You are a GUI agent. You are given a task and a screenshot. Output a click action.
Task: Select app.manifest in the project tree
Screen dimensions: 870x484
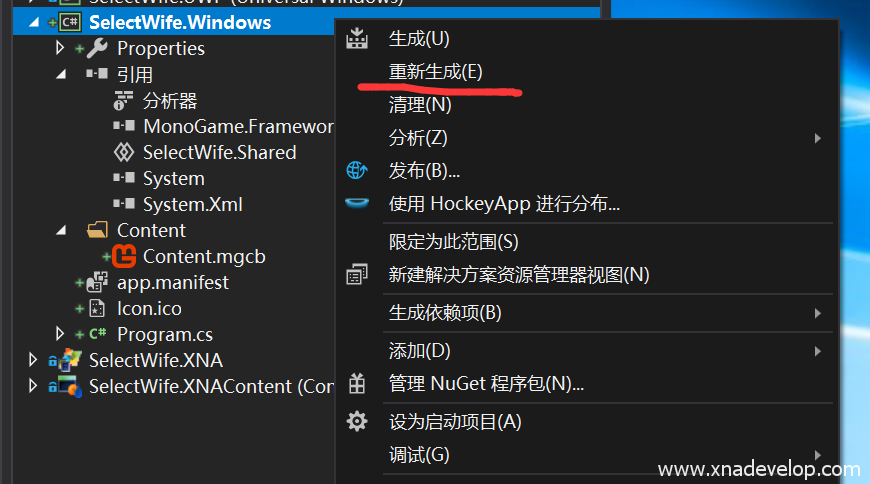tap(173, 283)
